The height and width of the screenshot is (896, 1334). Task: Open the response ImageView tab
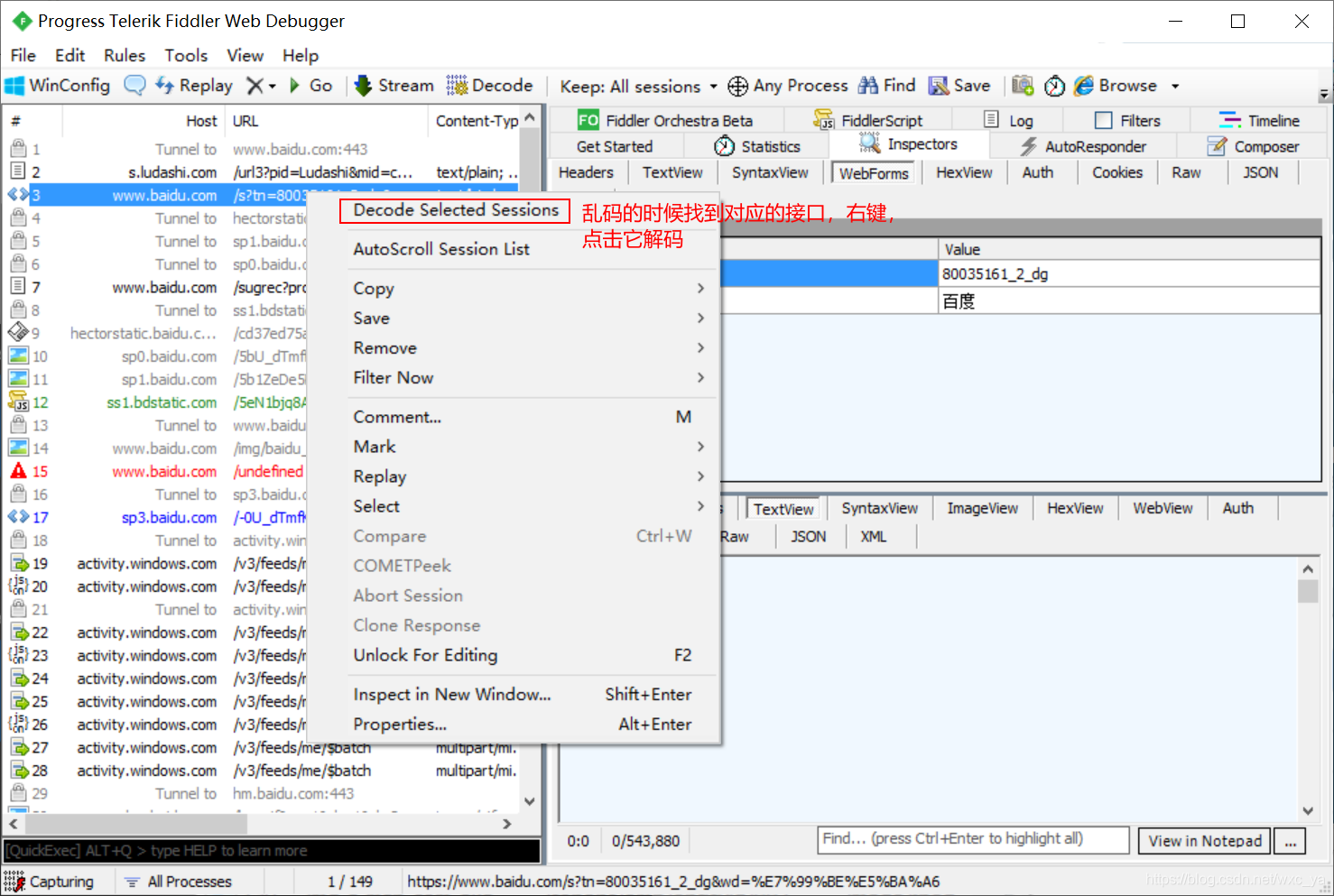pyautogui.click(x=982, y=508)
